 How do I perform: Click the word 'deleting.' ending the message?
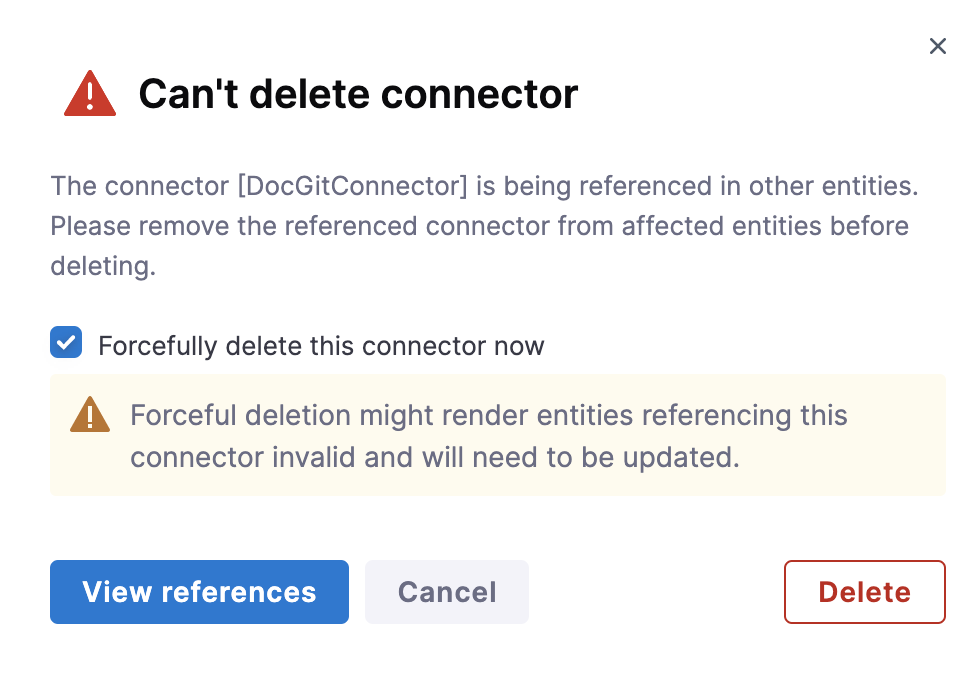pyautogui.click(x=103, y=267)
